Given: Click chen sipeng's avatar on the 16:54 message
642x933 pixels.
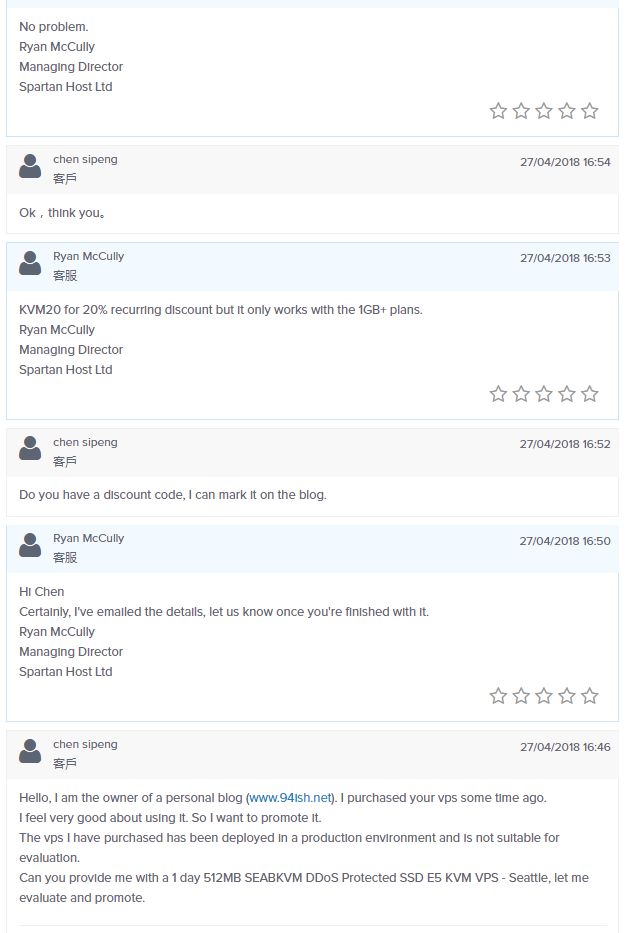Looking at the screenshot, I should coord(30,167).
